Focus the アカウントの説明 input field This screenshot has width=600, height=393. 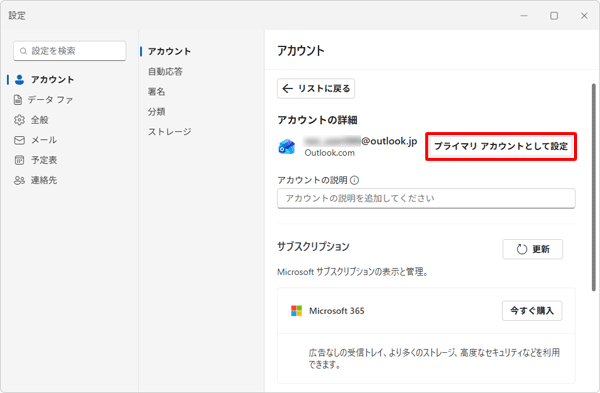[426, 198]
